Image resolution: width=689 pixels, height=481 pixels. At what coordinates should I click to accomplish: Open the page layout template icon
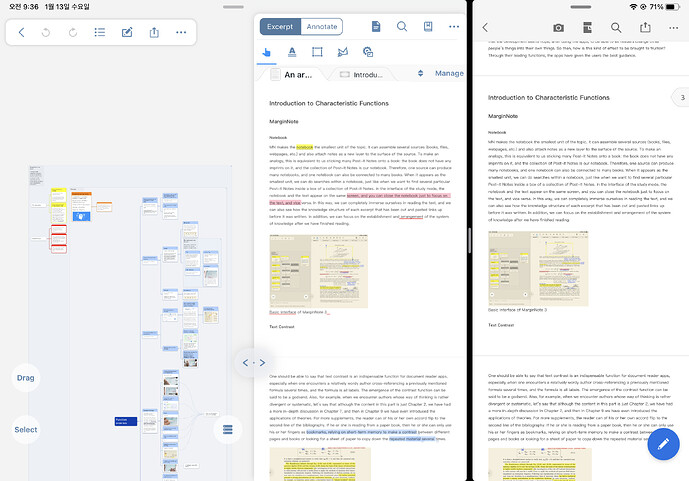(x=587, y=28)
